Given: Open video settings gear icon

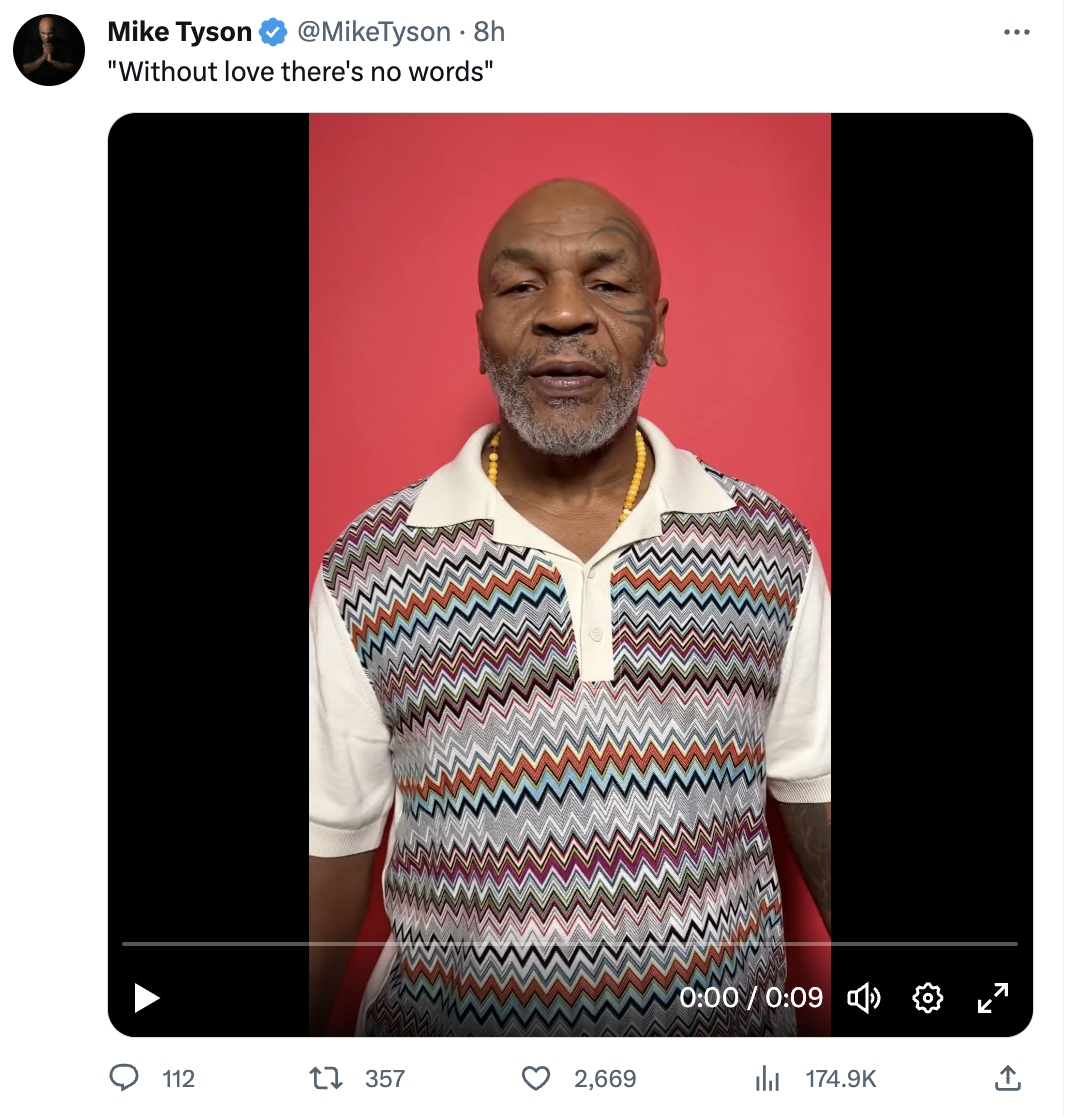Looking at the screenshot, I should point(928,998).
